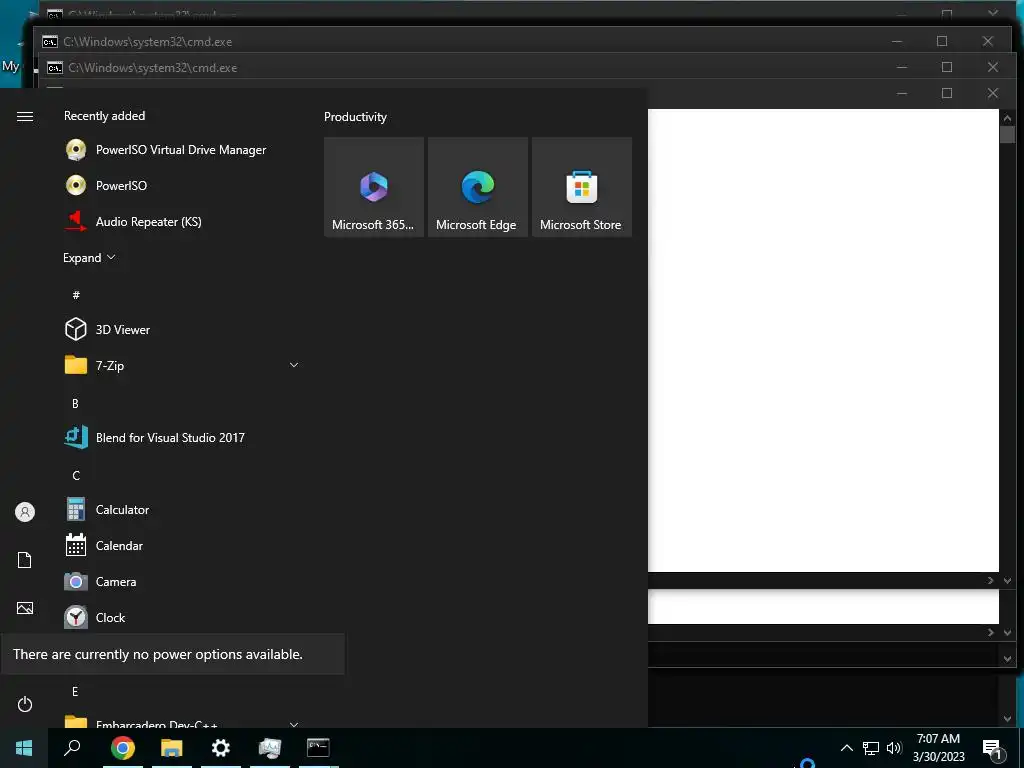
Task: Minimize the third cmd.exe window
Action: (x=902, y=67)
